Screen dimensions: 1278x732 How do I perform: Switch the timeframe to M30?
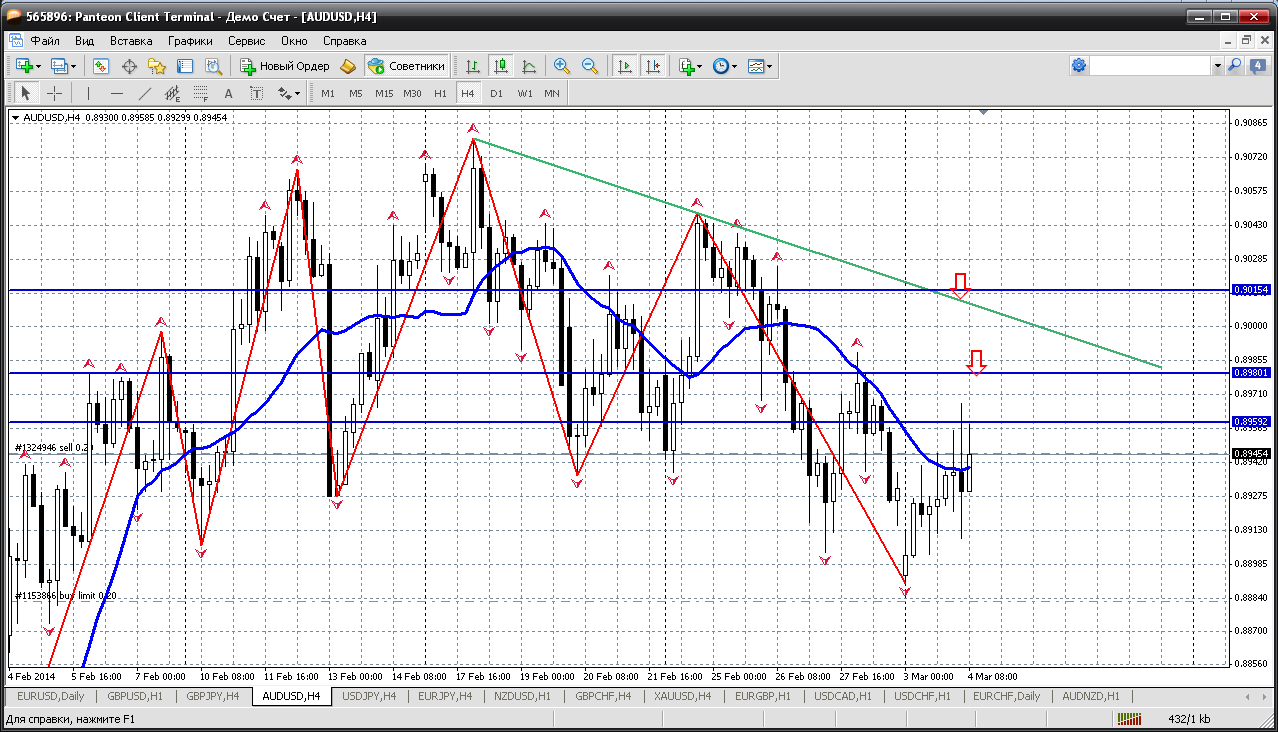coord(412,93)
